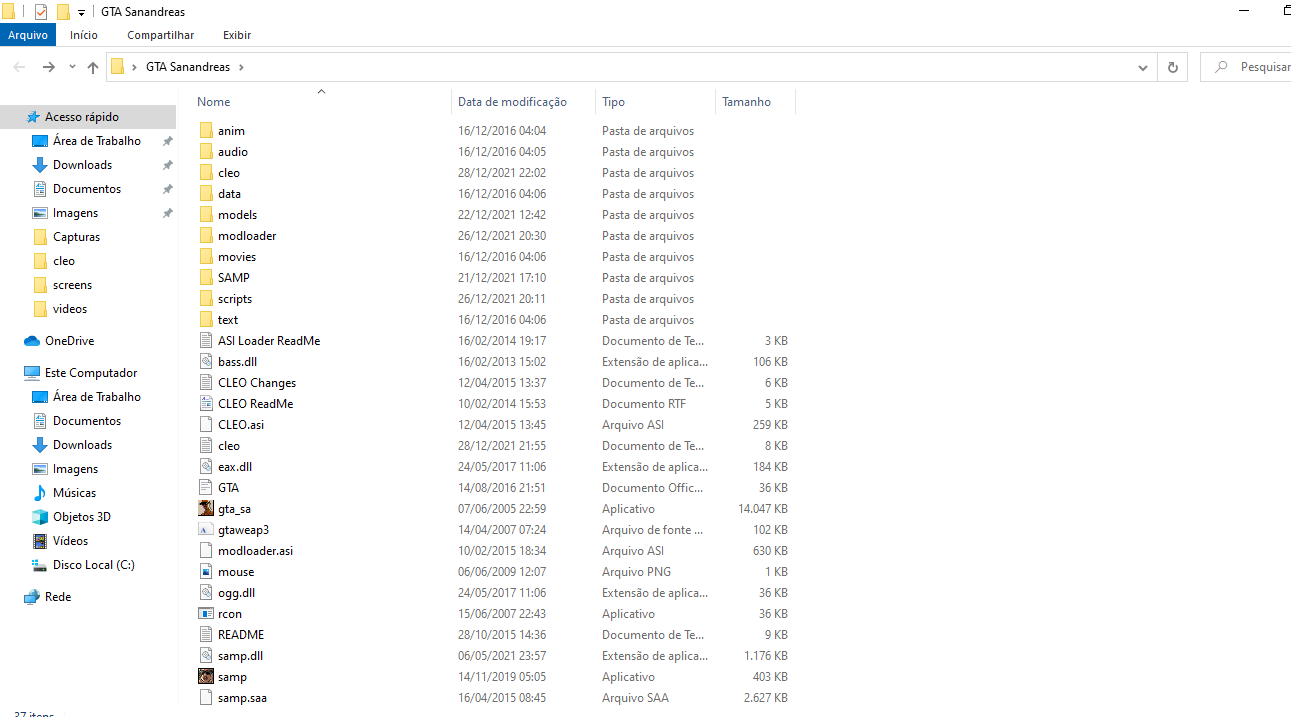This screenshot has height=717, width=1291.
Task: Open the anim folder icon
Action: click(x=206, y=131)
